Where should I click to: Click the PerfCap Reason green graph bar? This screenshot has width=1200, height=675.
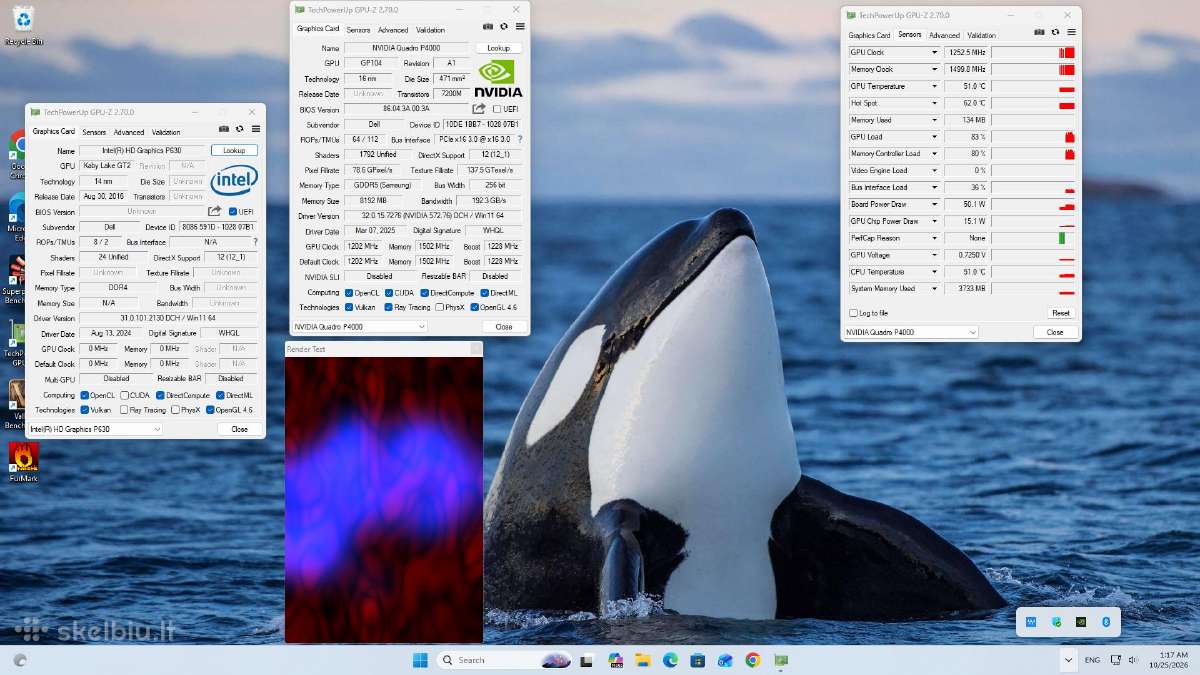pos(1062,238)
